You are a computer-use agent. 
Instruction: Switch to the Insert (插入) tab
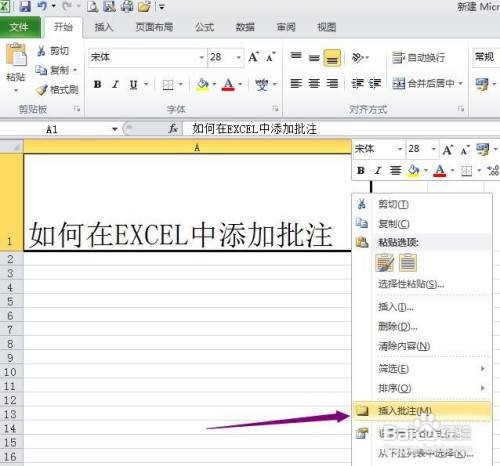pyautogui.click(x=104, y=27)
